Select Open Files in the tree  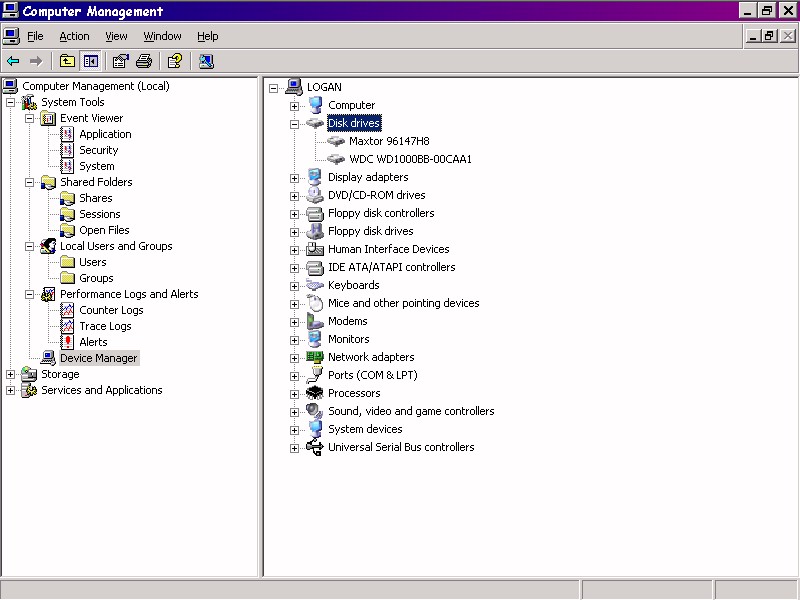pyautogui.click(x=104, y=230)
